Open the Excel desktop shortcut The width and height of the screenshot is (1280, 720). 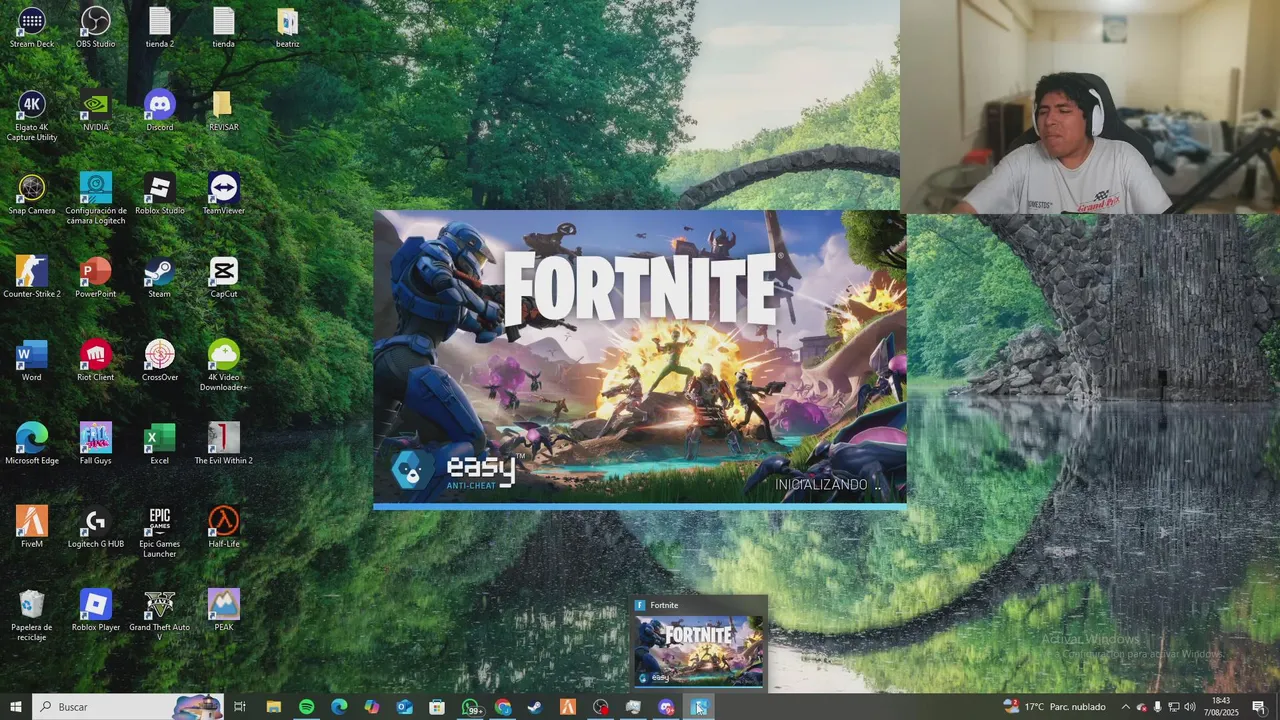(160, 444)
